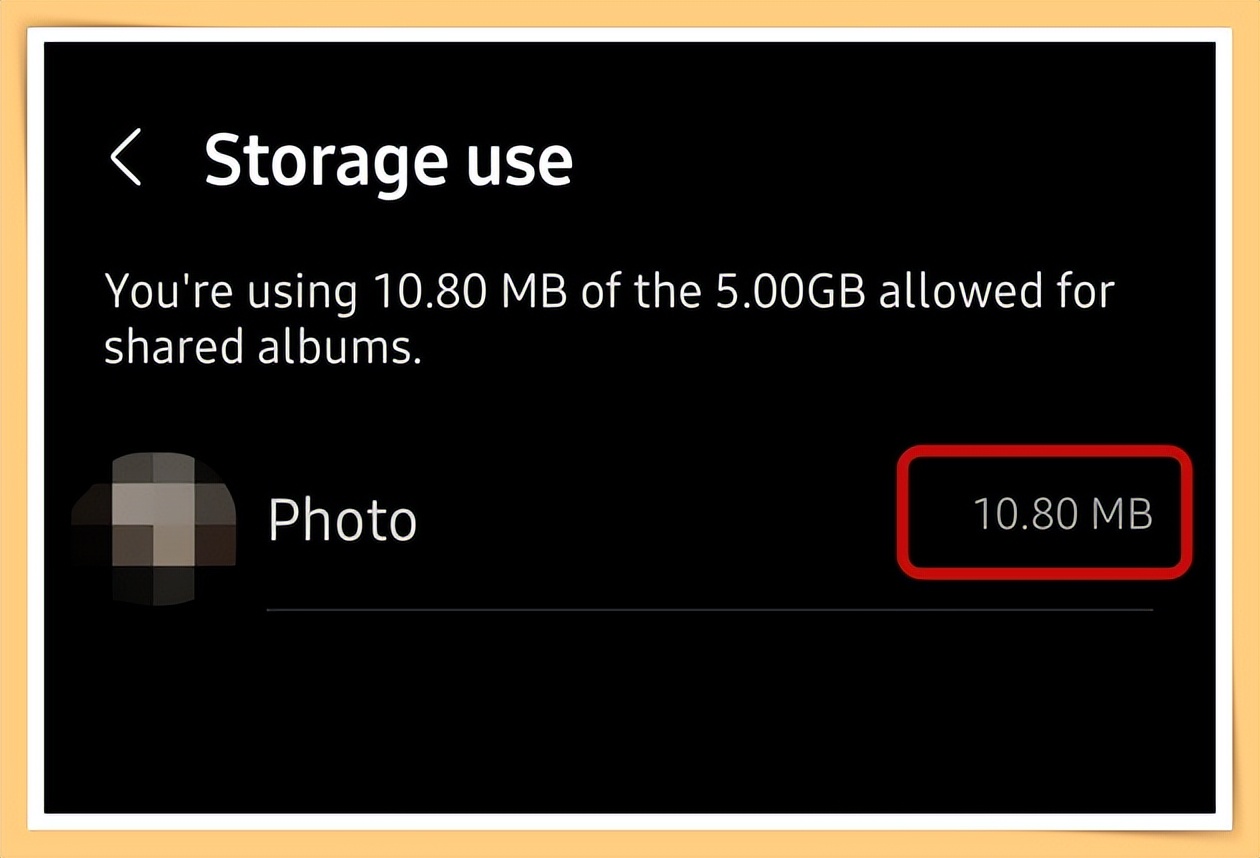Viewport: 1260px width, 858px height.
Task: Click the divider line under Photo
Action: click(709, 608)
